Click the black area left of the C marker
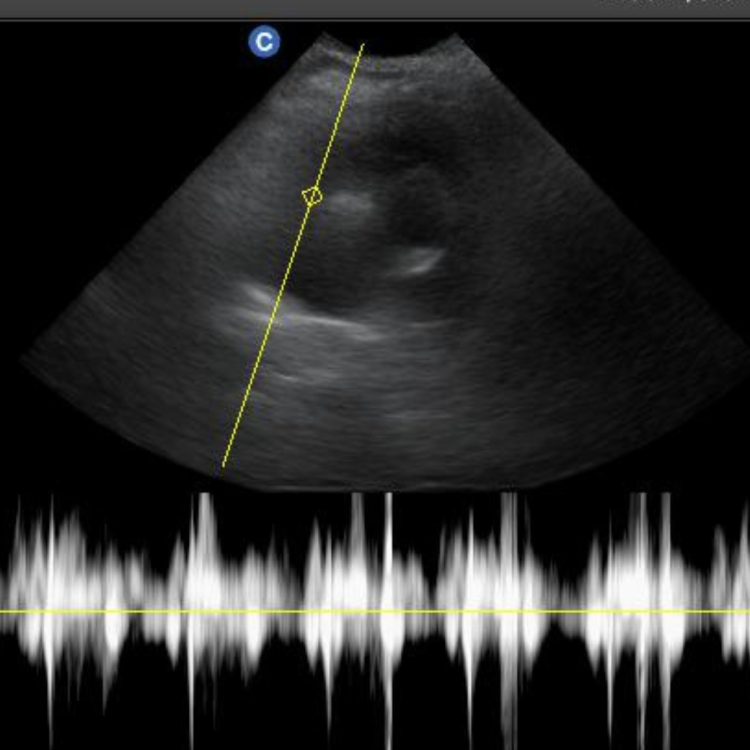 [120, 60]
